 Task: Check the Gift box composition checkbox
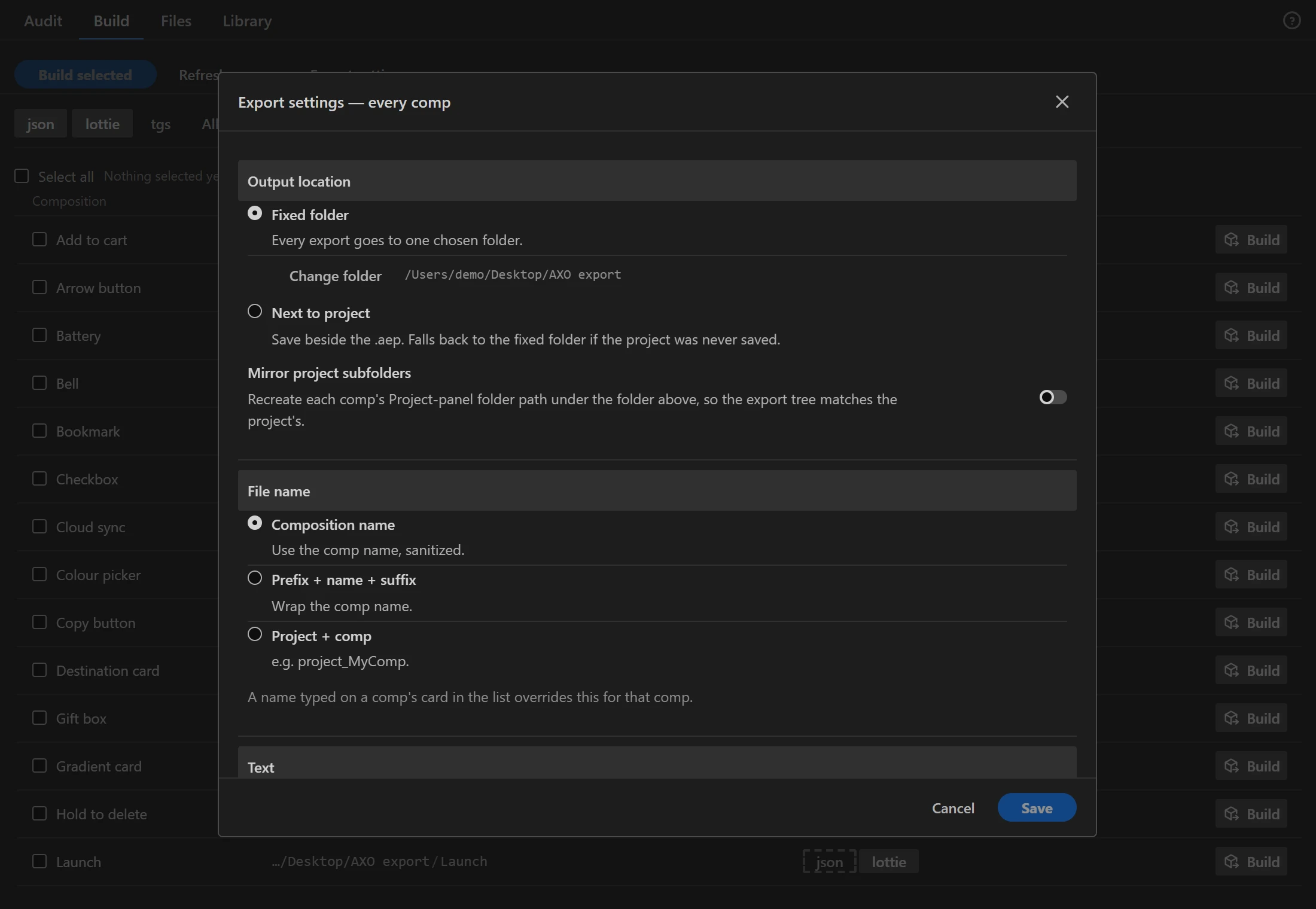(39, 718)
